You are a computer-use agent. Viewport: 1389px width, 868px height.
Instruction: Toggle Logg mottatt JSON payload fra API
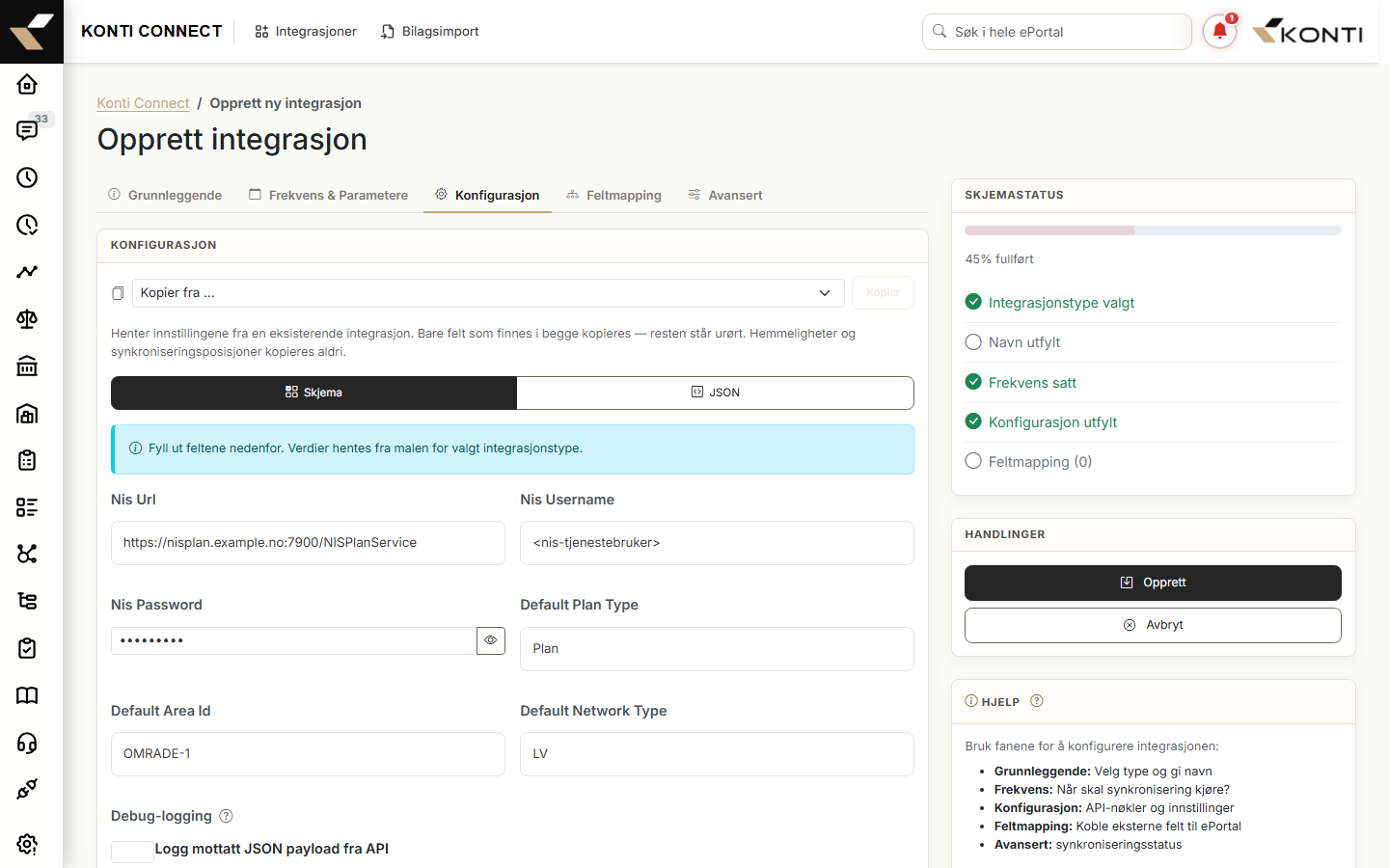[132, 851]
